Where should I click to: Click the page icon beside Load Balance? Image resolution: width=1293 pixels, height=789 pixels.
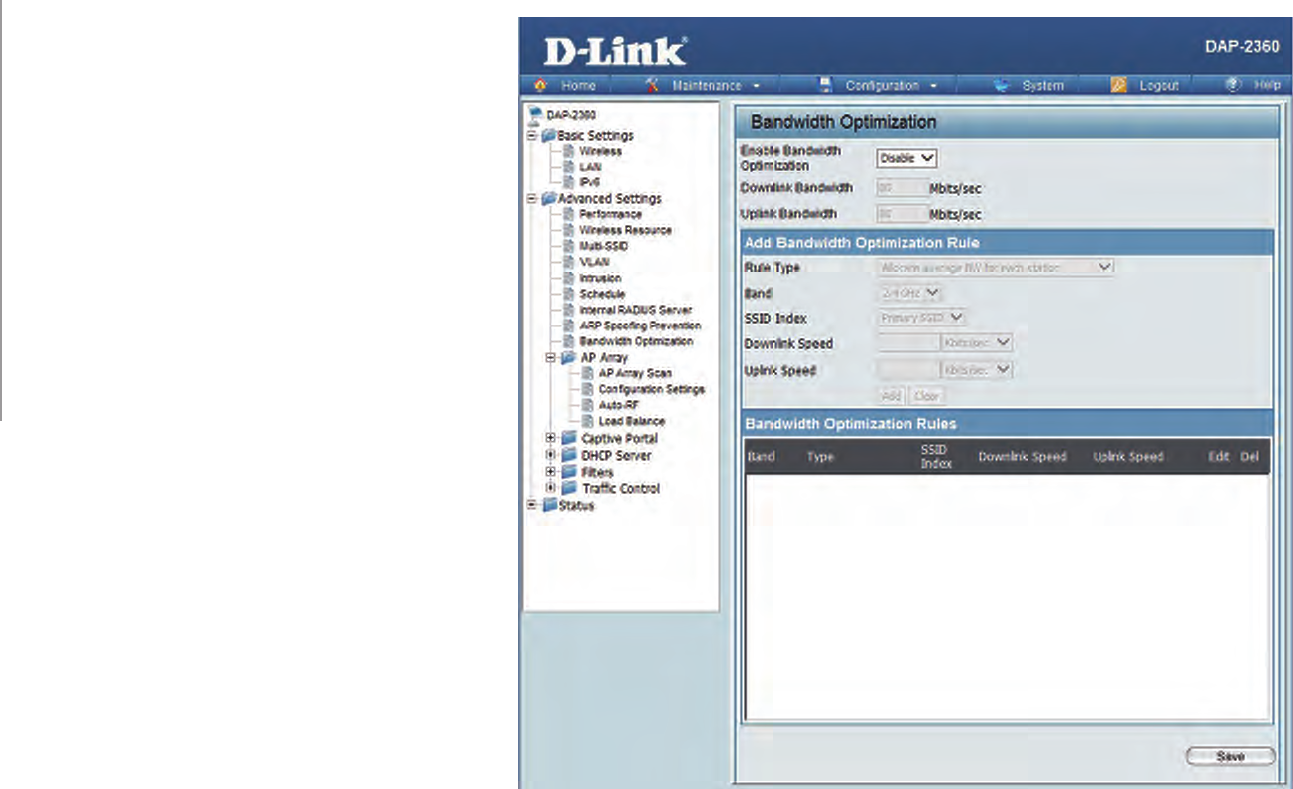588,421
